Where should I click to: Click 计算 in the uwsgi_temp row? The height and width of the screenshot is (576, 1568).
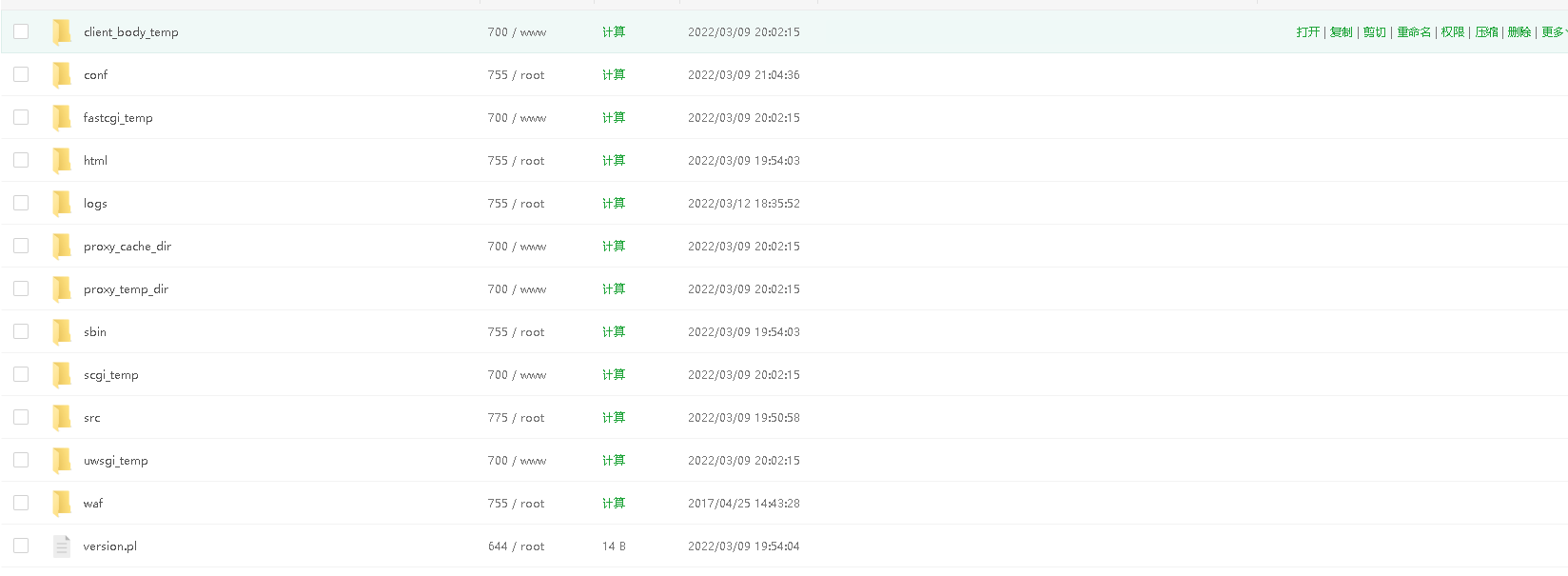614,461
